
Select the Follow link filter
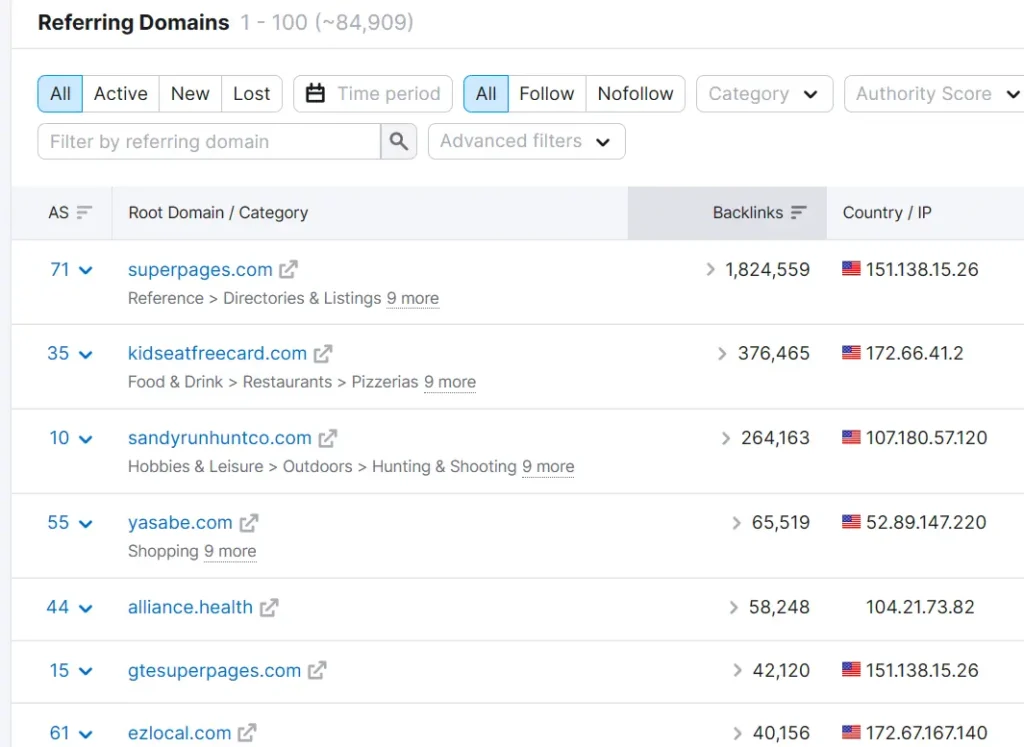coord(547,93)
